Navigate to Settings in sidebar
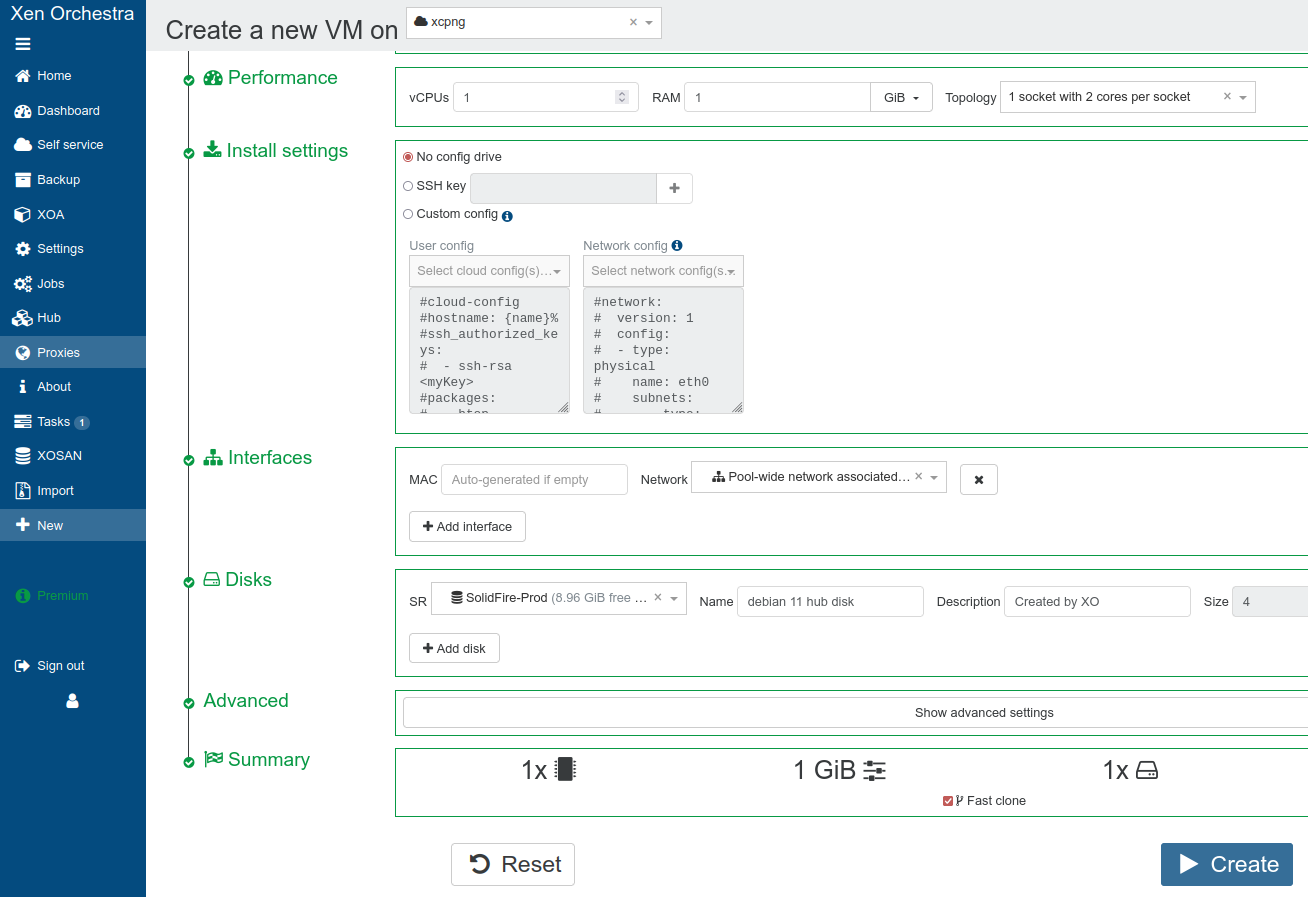This screenshot has width=1308, height=897. pos(73,249)
